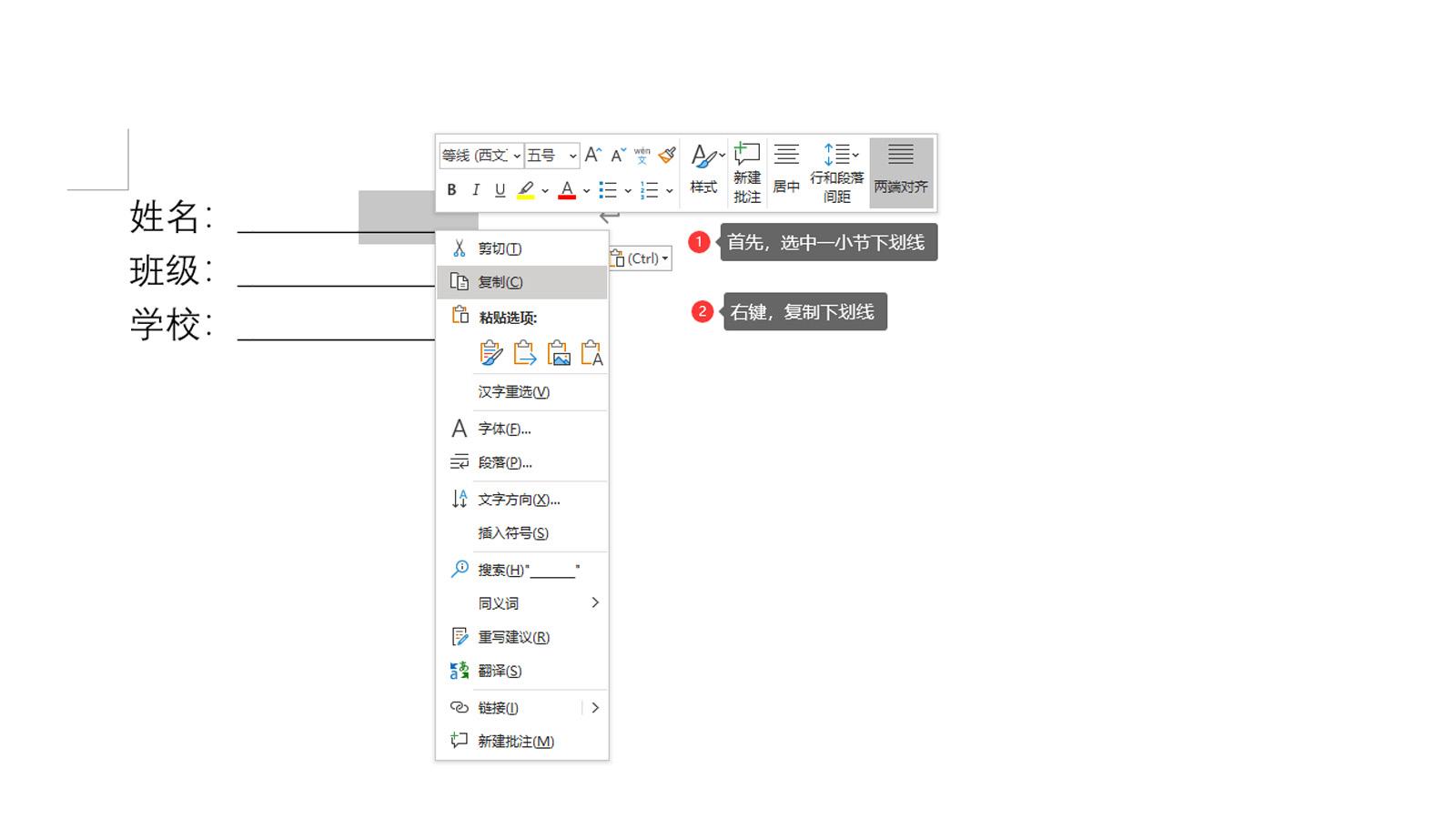The image size is (1456, 819).
Task: Toggle bold formatting
Action: pyautogui.click(x=451, y=189)
